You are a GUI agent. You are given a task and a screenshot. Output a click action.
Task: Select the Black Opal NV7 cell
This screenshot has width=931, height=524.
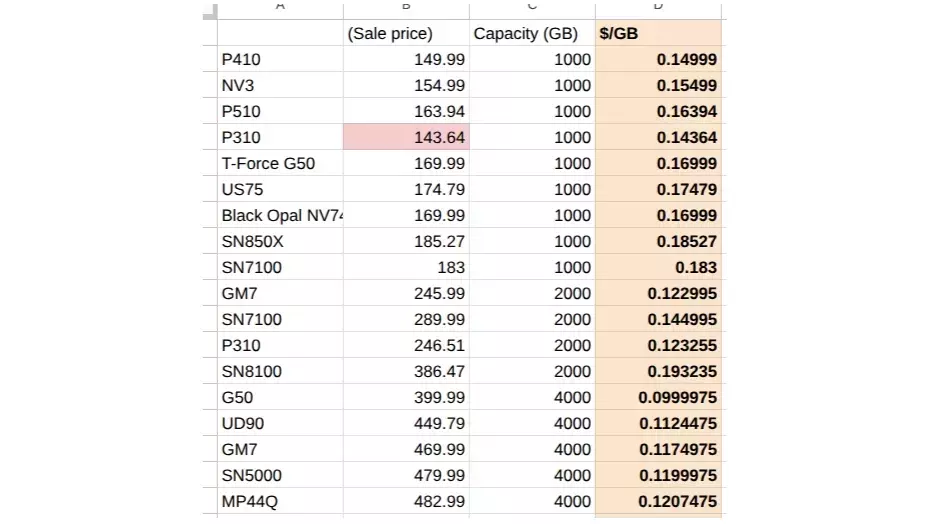point(280,215)
